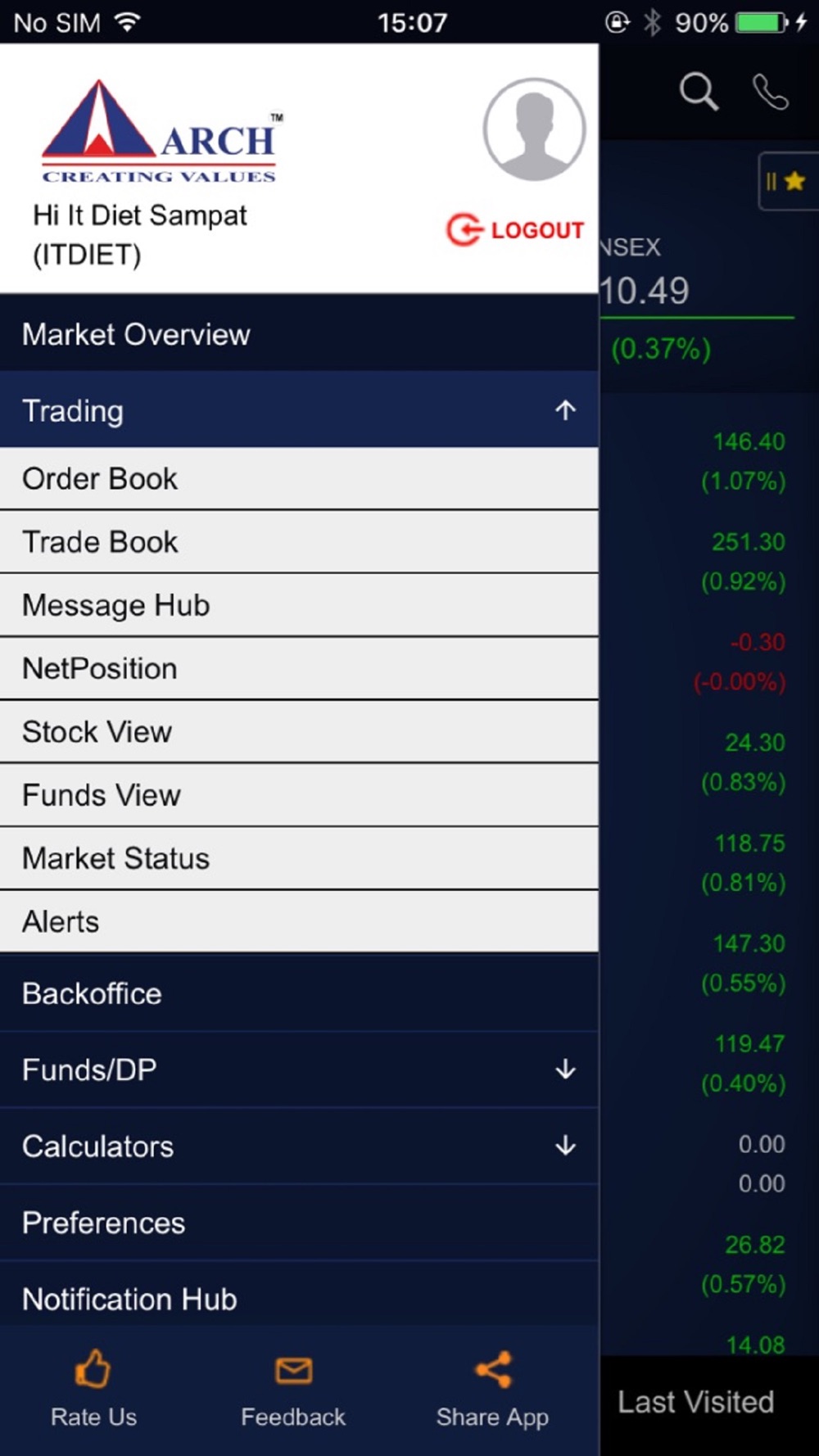Open Preferences menu item
Screen dimensions: 819x1456
click(x=299, y=1223)
